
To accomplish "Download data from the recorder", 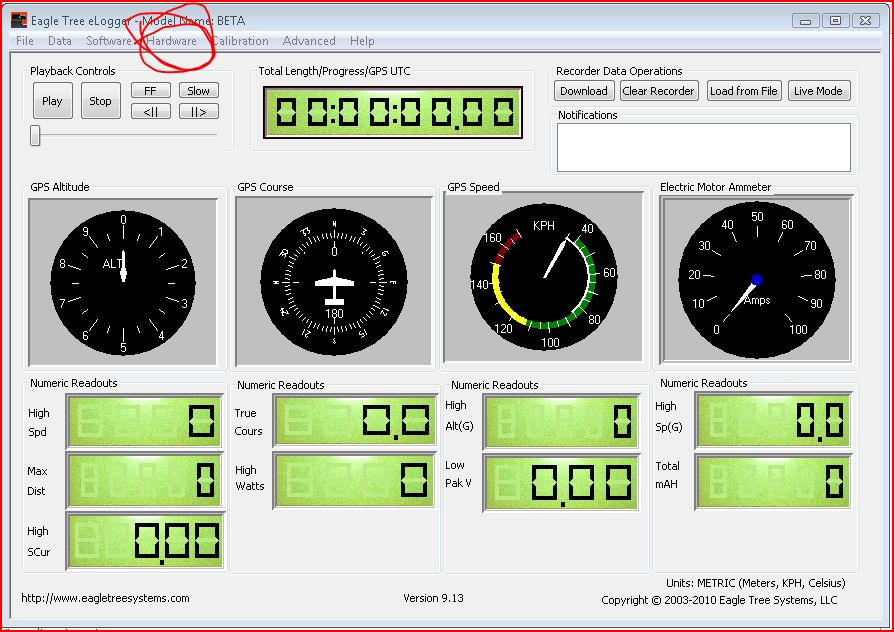I will pyautogui.click(x=584, y=91).
